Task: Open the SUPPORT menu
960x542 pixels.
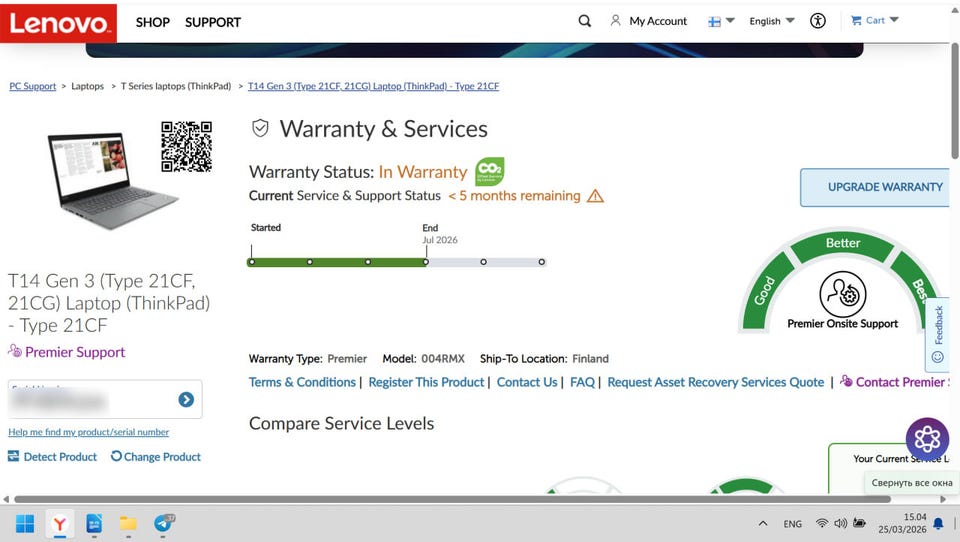Action: (212, 22)
